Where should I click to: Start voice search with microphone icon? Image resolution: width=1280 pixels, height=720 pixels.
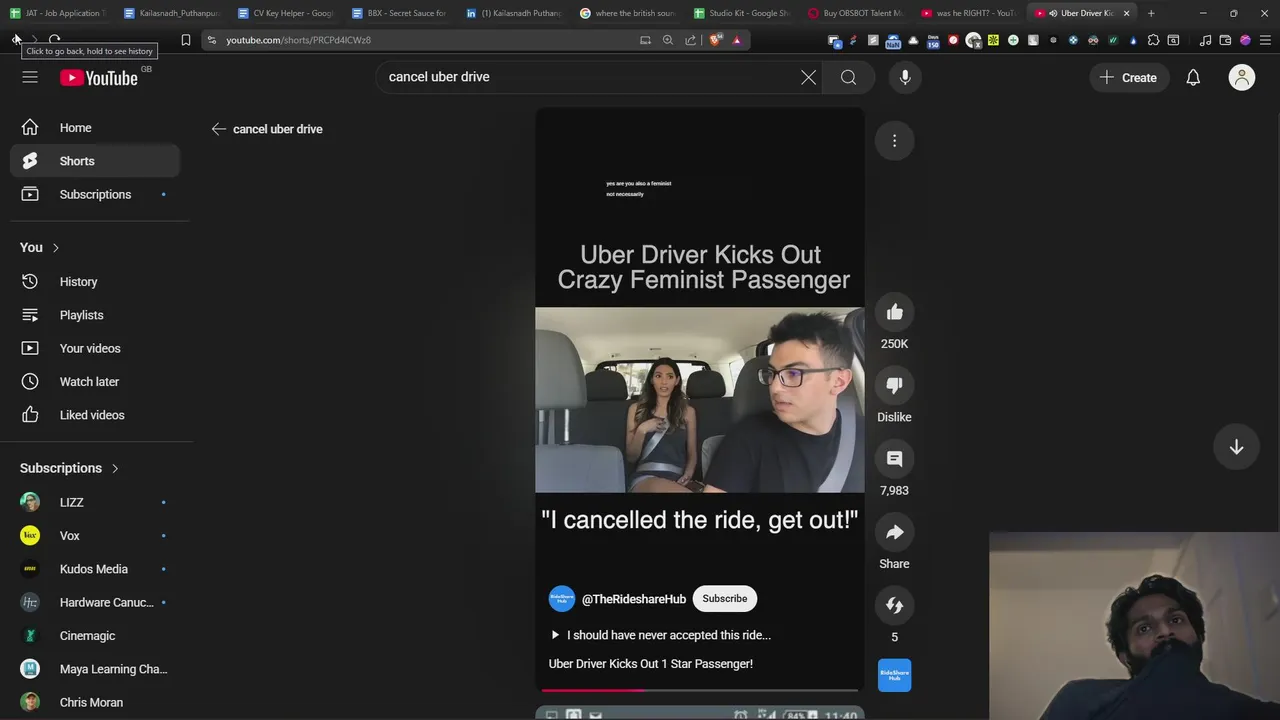pos(904,77)
